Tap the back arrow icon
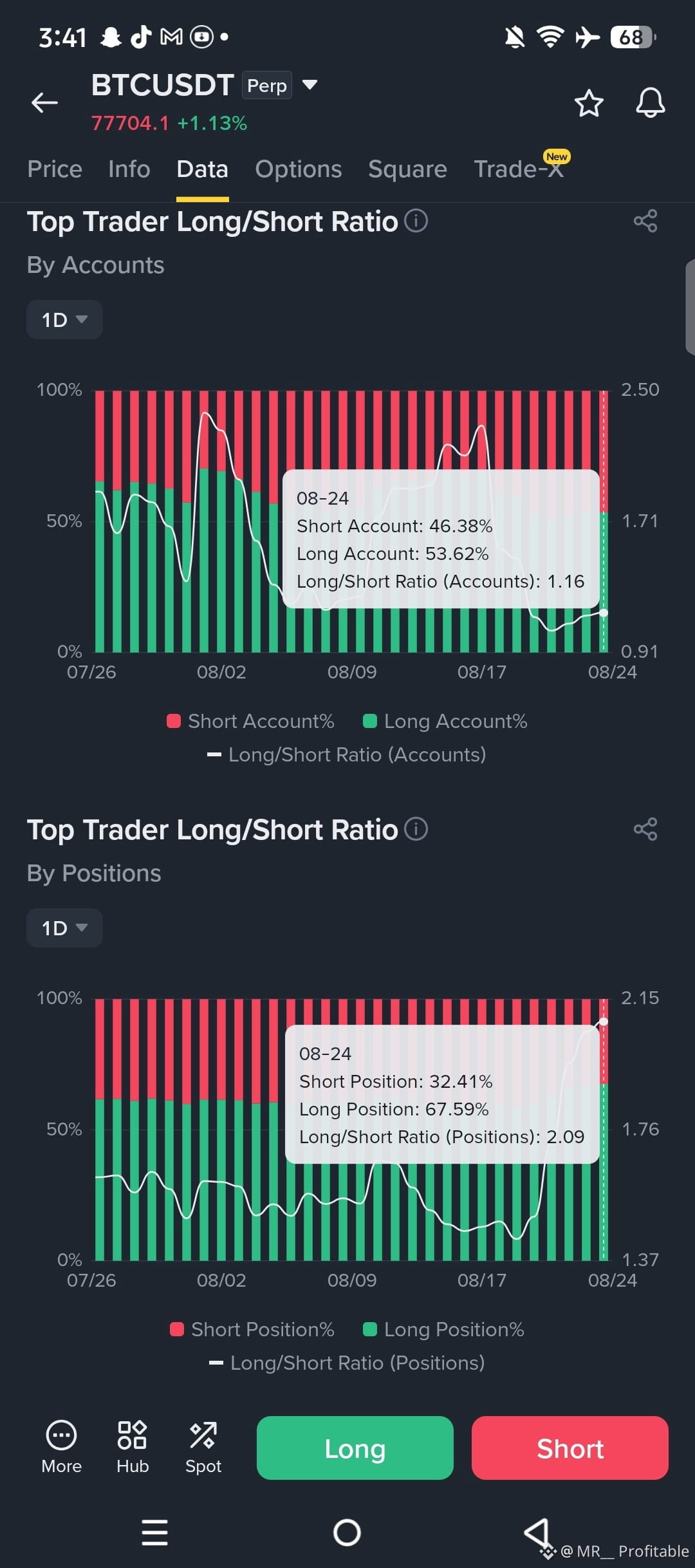Viewport: 695px width, 1568px height. 44,102
